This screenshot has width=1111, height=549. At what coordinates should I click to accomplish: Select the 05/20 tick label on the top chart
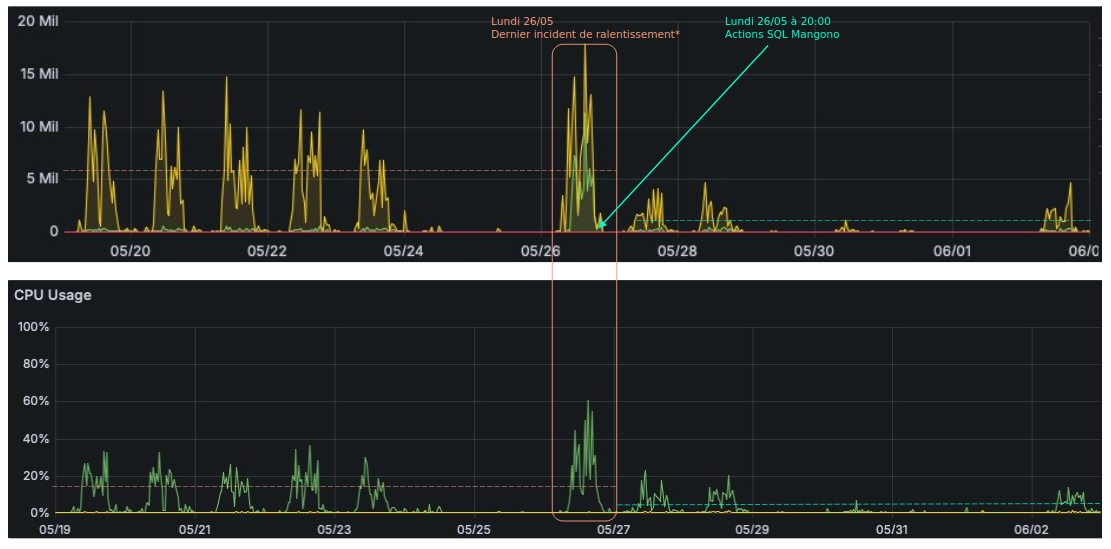pos(130,250)
